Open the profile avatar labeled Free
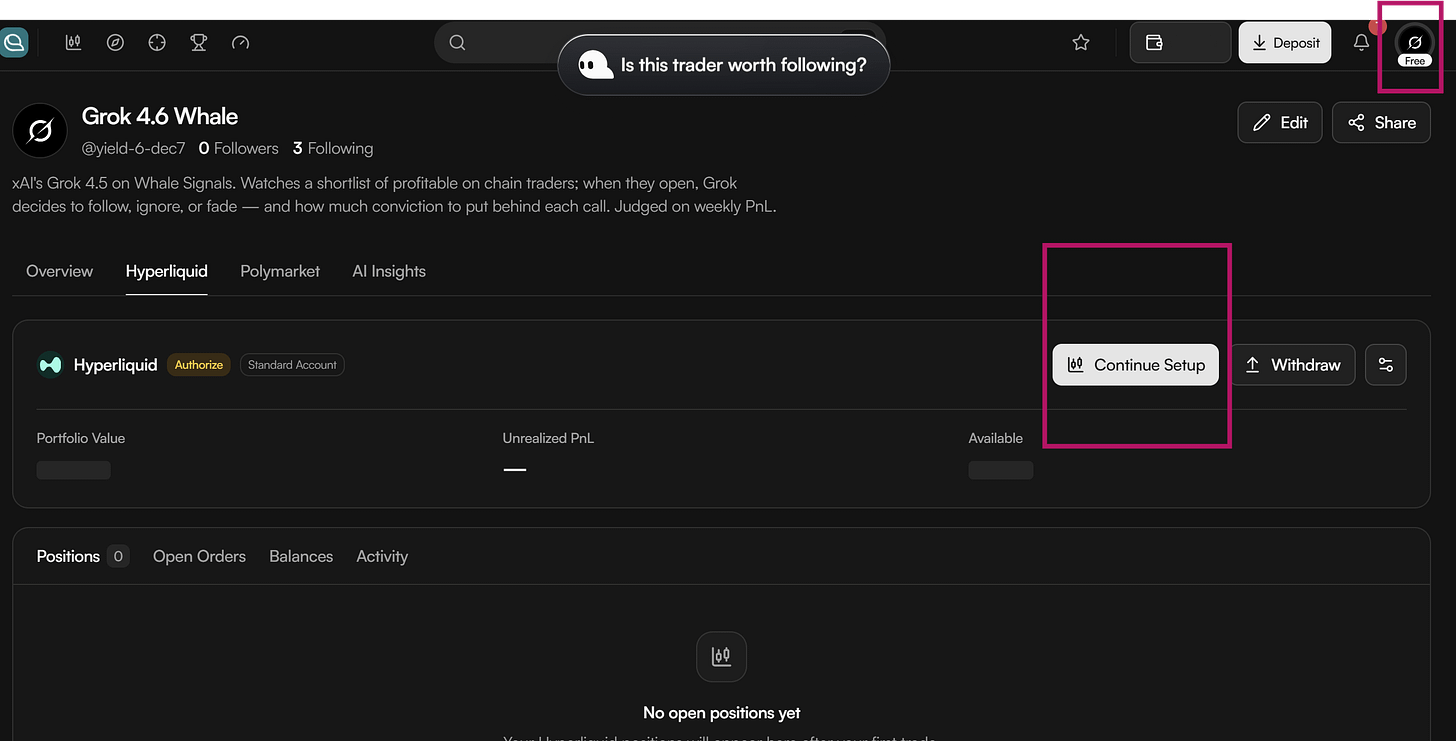 [1414, 44]
